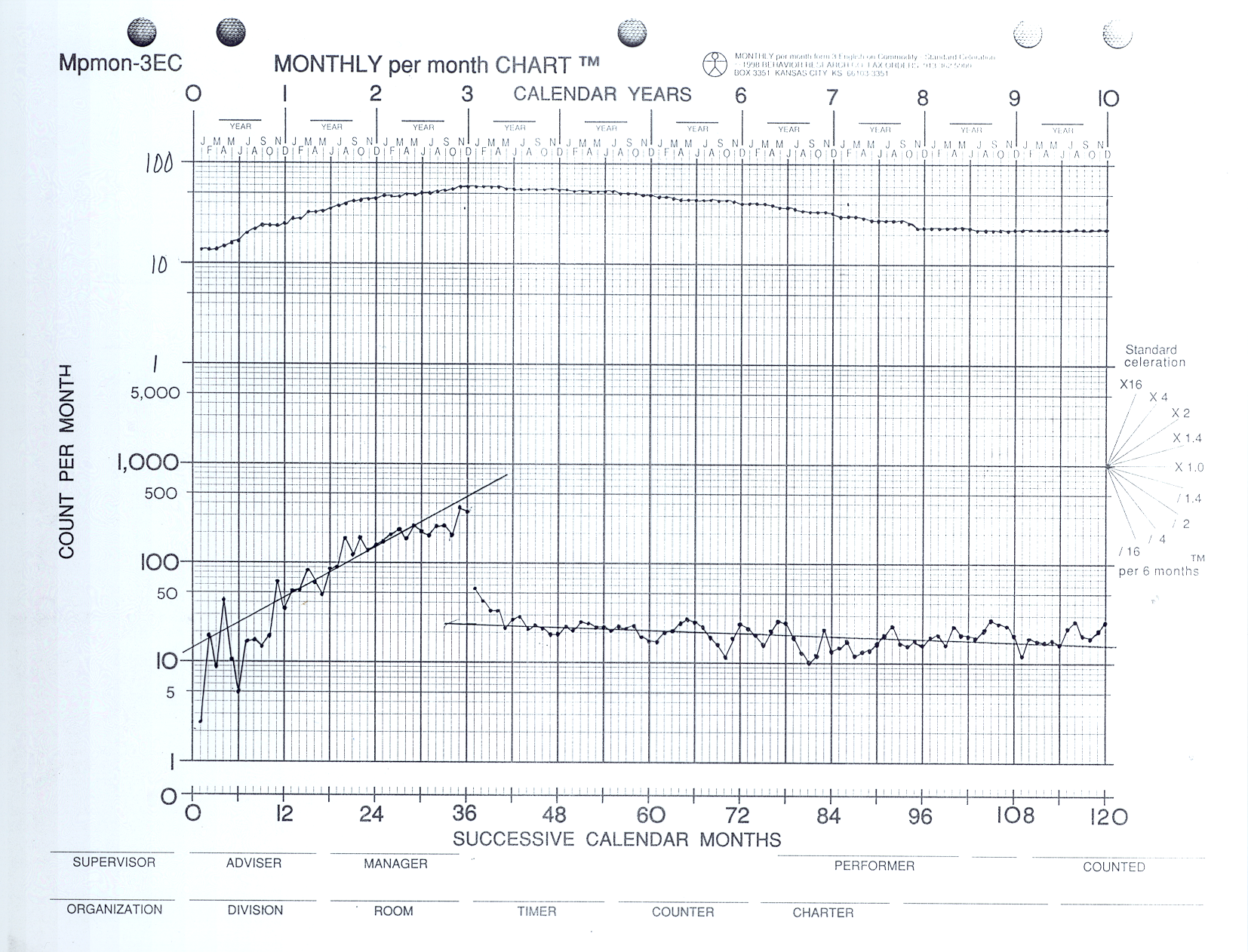
Task: Click the CHARTER field label
Action: click(822, 913)
